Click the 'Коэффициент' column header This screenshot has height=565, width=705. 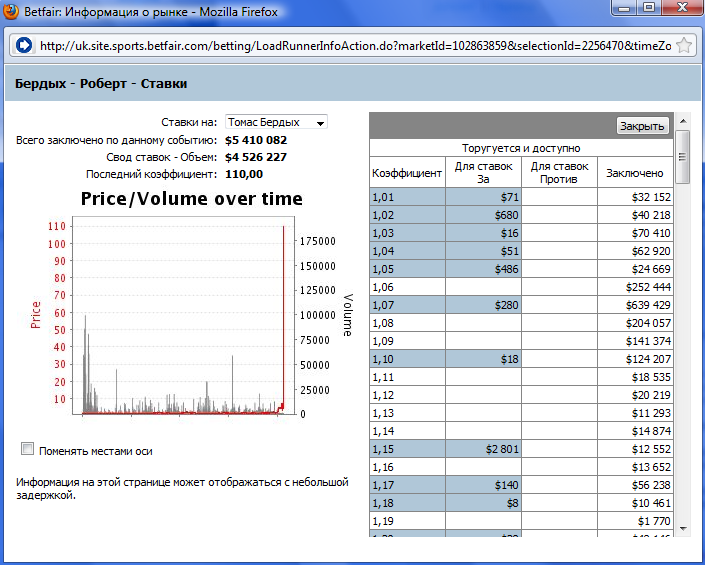pyautogui.click(x=407, y=173)
